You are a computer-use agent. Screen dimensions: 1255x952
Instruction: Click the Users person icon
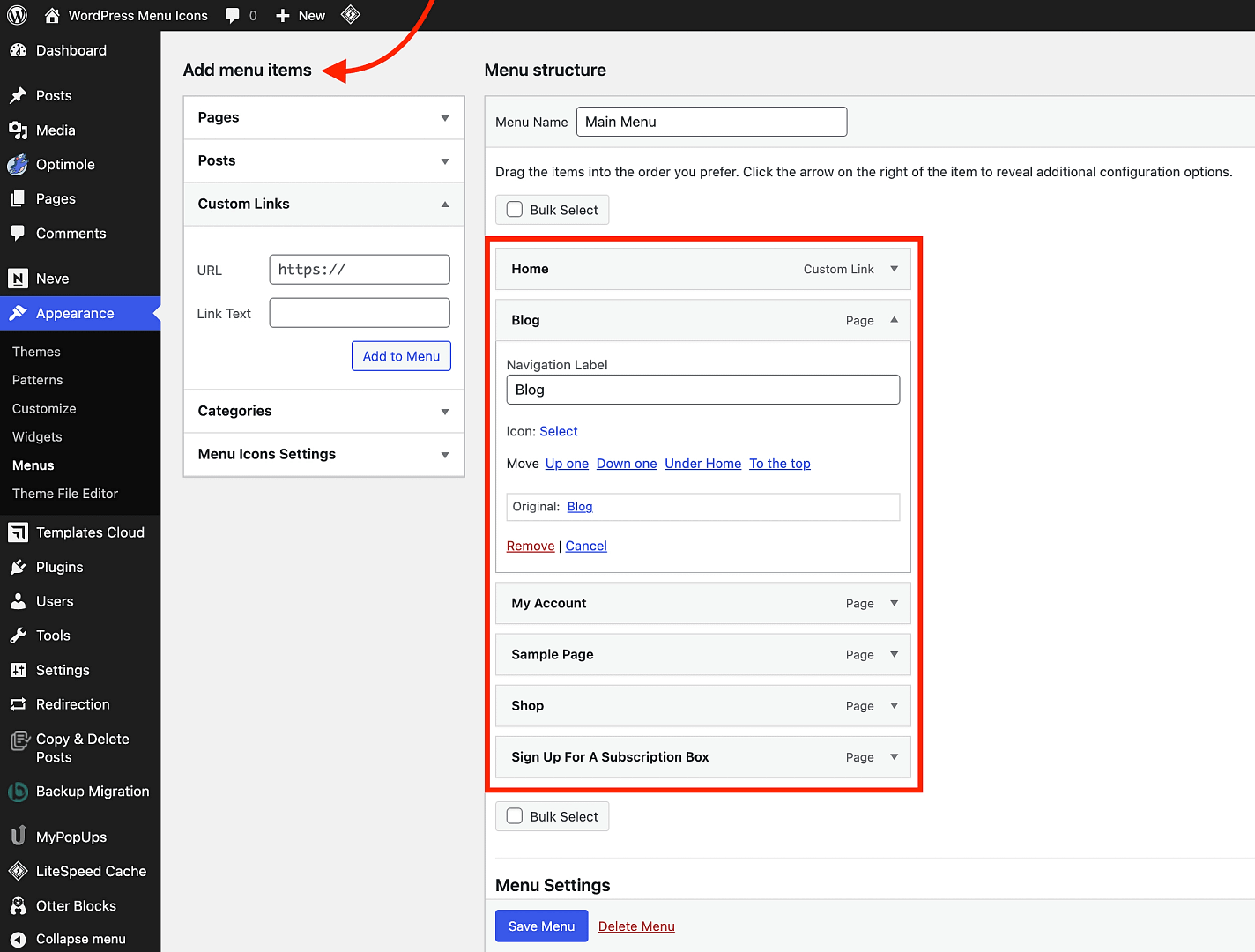(18, 601)
